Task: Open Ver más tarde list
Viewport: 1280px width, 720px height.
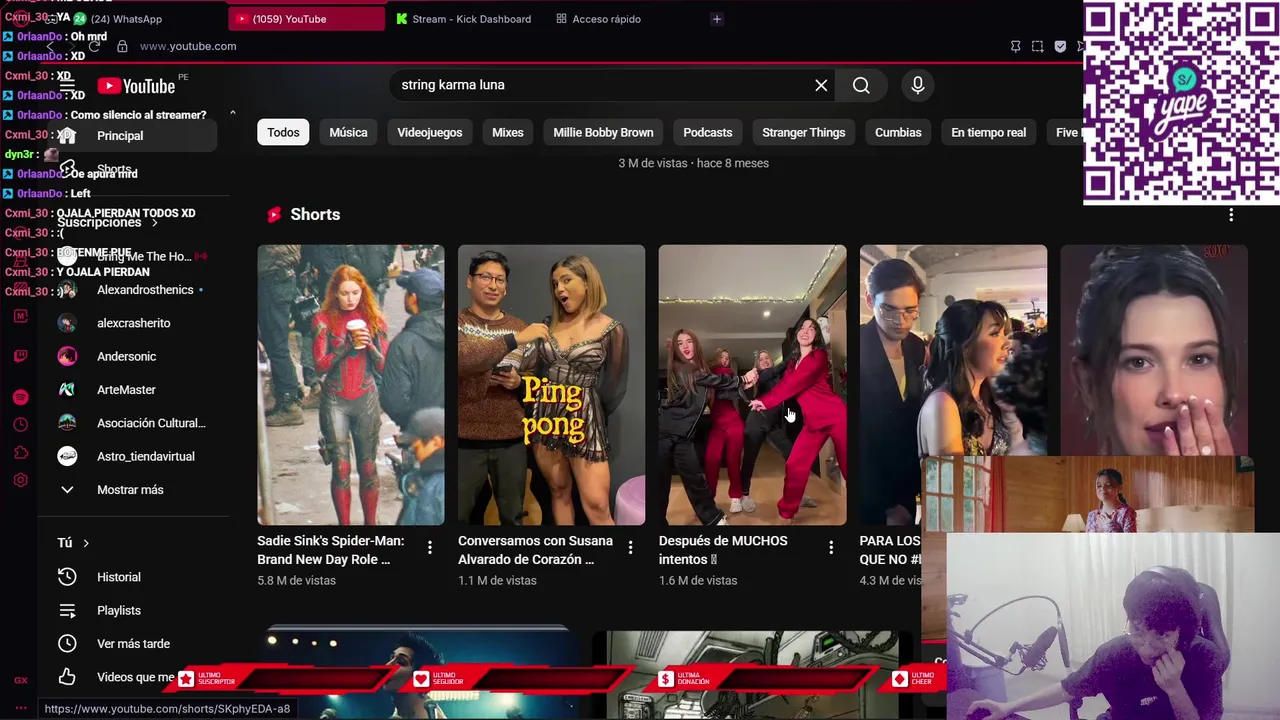Action: [x=132, y=644]
